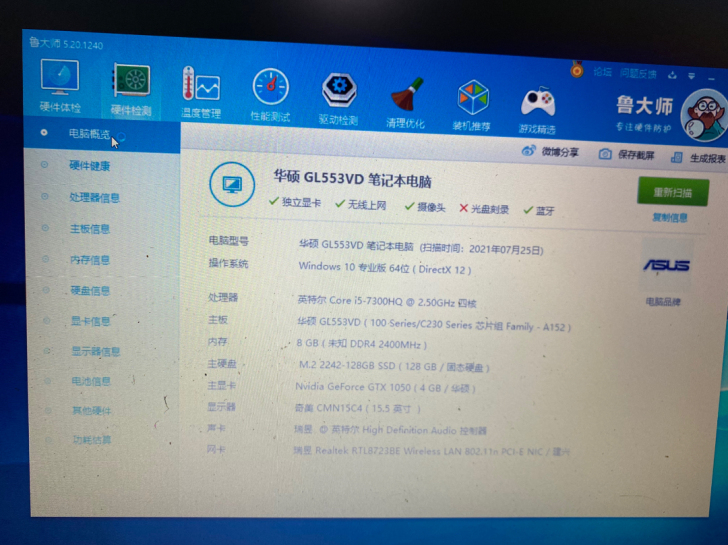
Task: Click the report icon next to 生成报表
Action: (676, 157)
